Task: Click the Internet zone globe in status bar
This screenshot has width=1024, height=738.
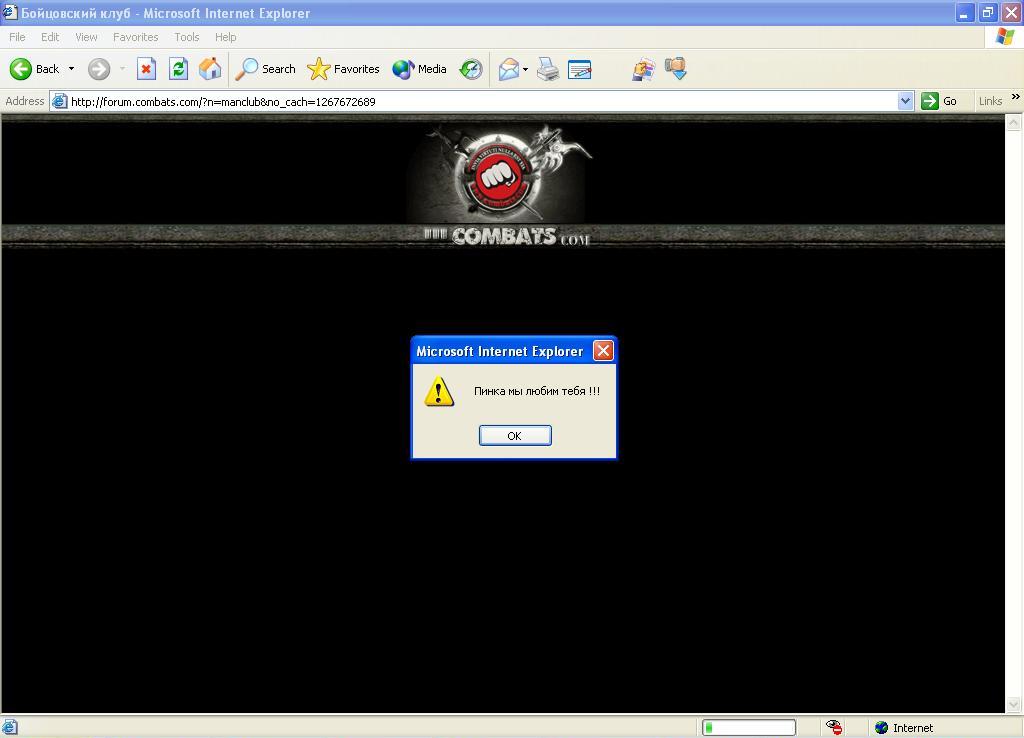Action: point(882,728)
